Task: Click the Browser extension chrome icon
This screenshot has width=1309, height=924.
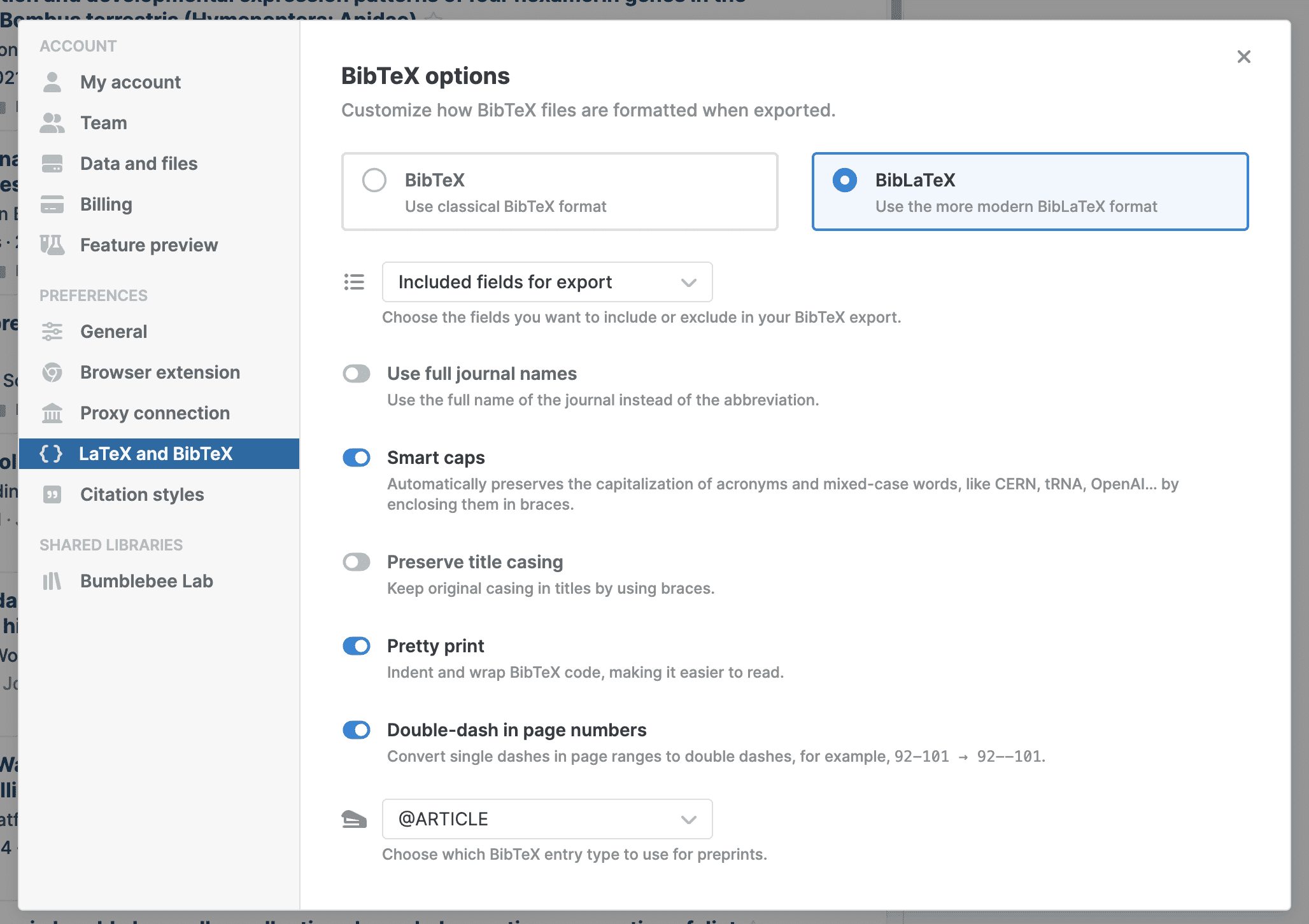Action: point(52,372)
